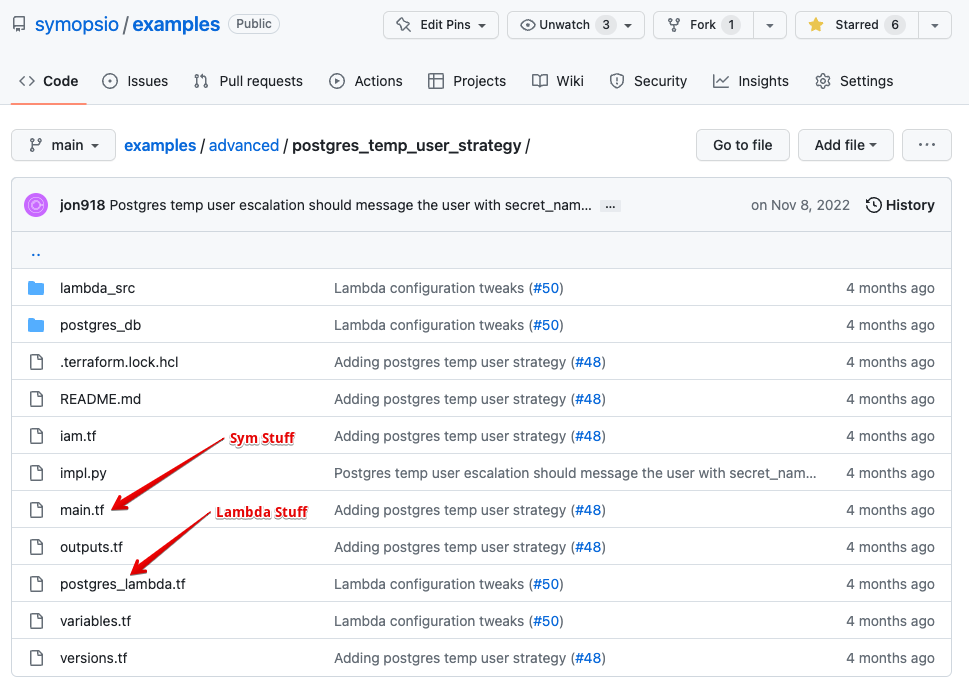
Task: Open the iam.tf file
Action: (x=78, y=436)
